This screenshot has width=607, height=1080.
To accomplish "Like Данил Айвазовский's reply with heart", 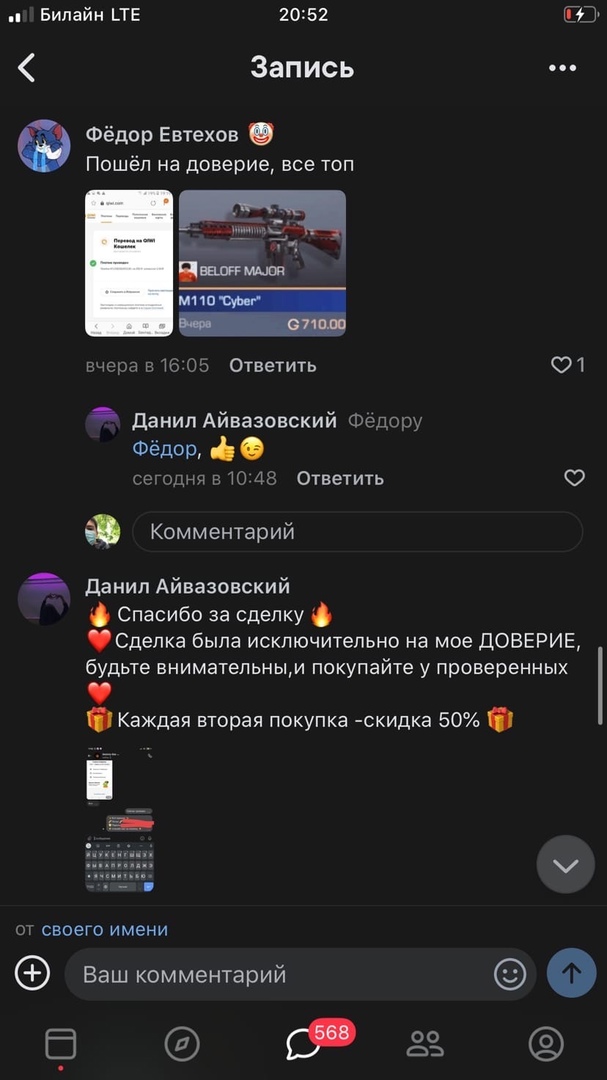I will [x=574, y=477].
